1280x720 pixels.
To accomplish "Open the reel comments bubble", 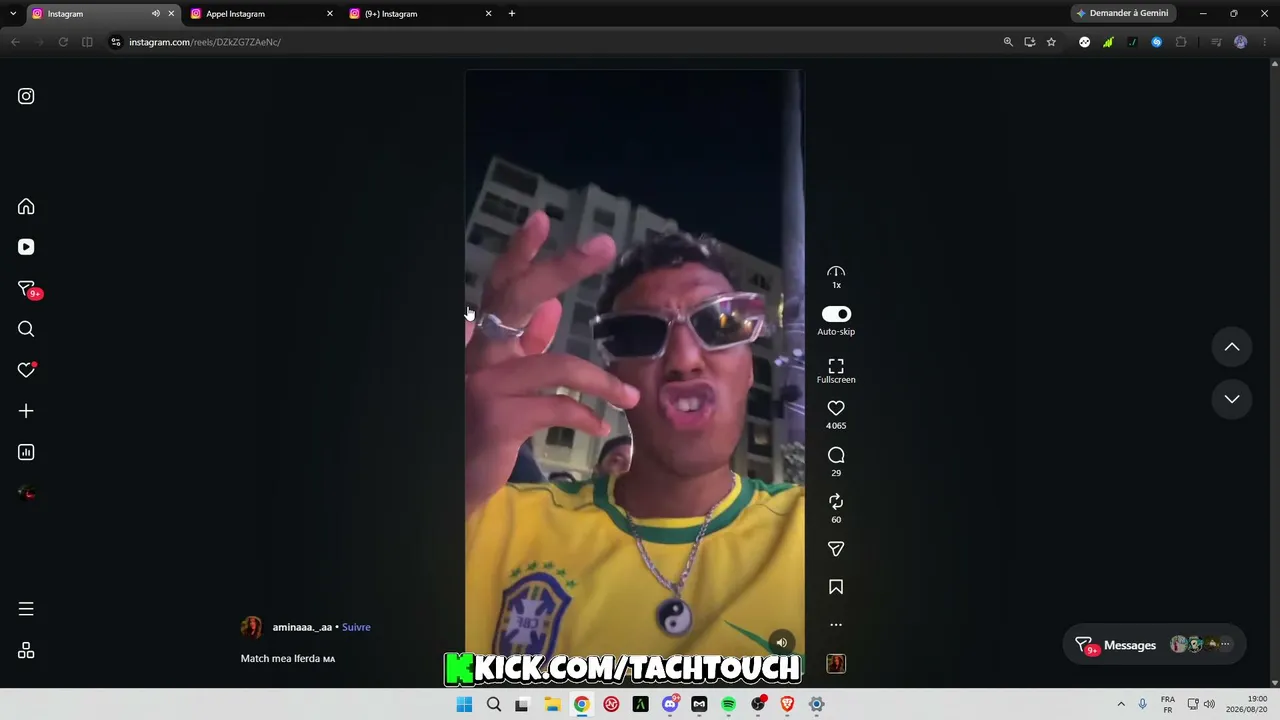I will click(836, 455).
